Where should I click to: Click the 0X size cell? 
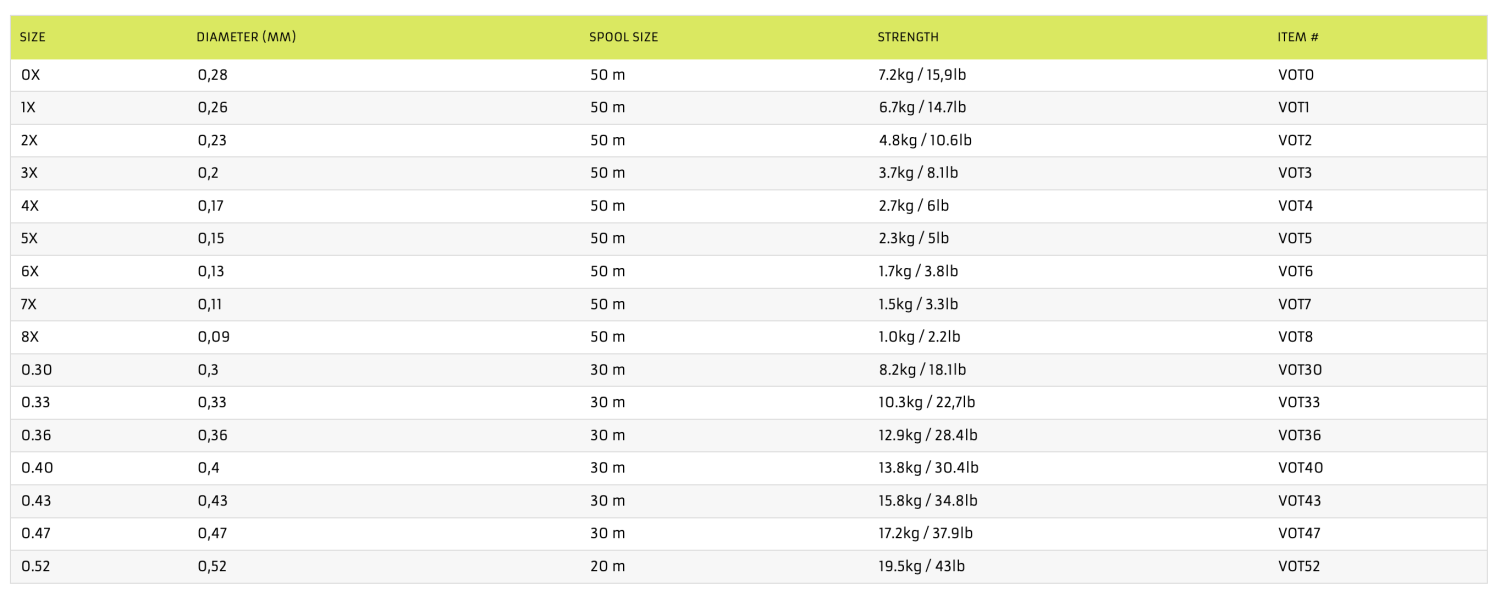click(31, 75)
